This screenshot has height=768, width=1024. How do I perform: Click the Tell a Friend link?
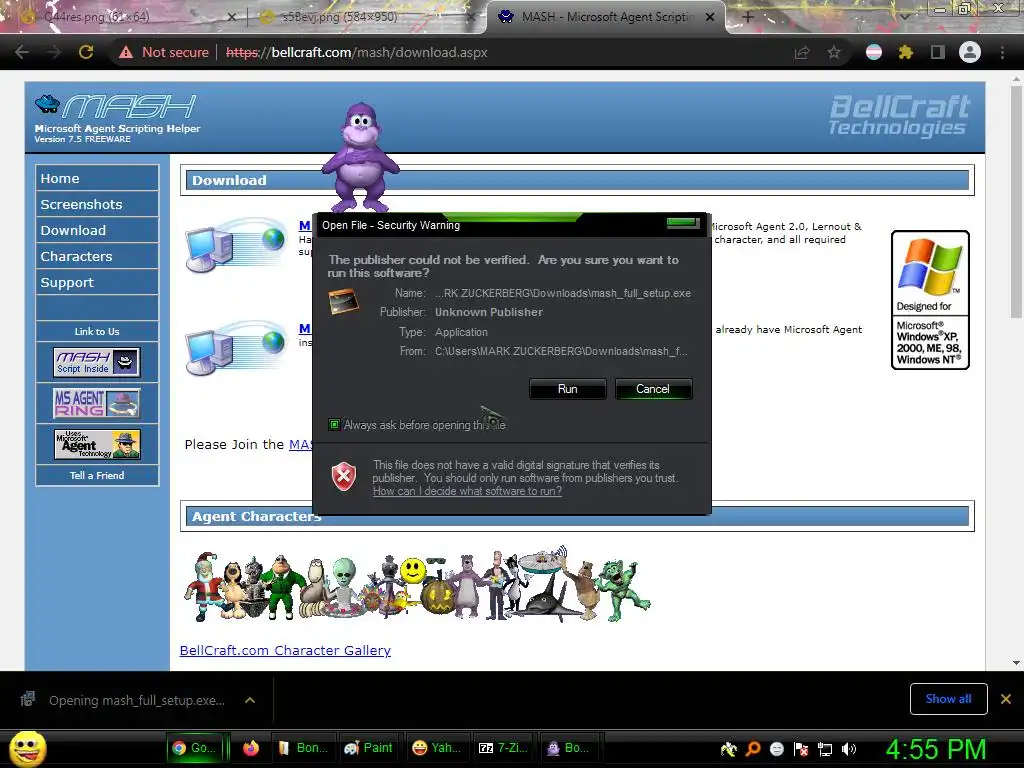tap(97, 475)
